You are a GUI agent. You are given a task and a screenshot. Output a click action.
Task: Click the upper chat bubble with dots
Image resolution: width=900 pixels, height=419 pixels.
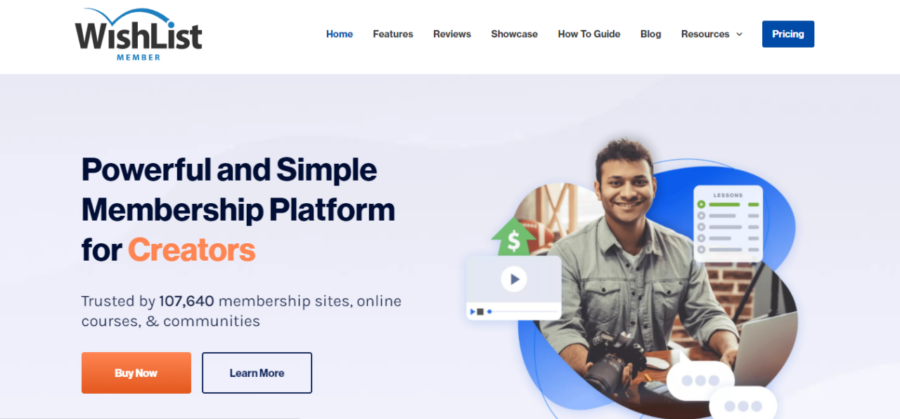pyautogui.click(x=700, y=380)
